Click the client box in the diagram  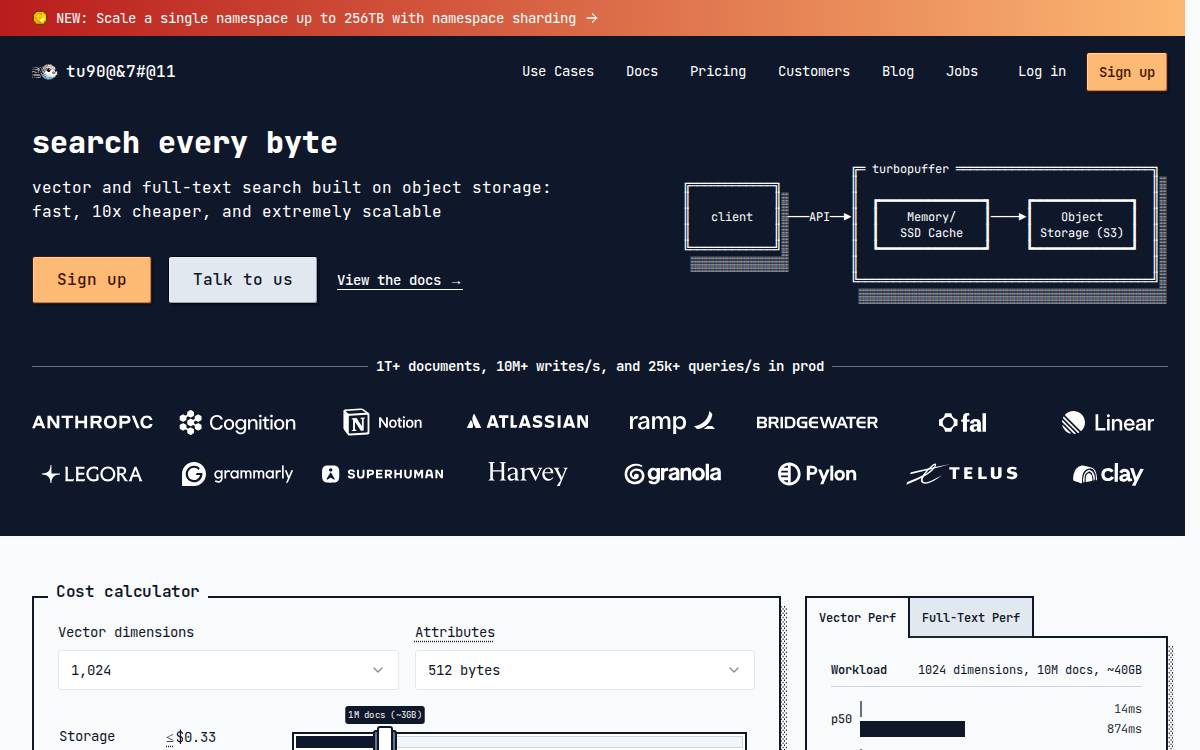[732, 217]
